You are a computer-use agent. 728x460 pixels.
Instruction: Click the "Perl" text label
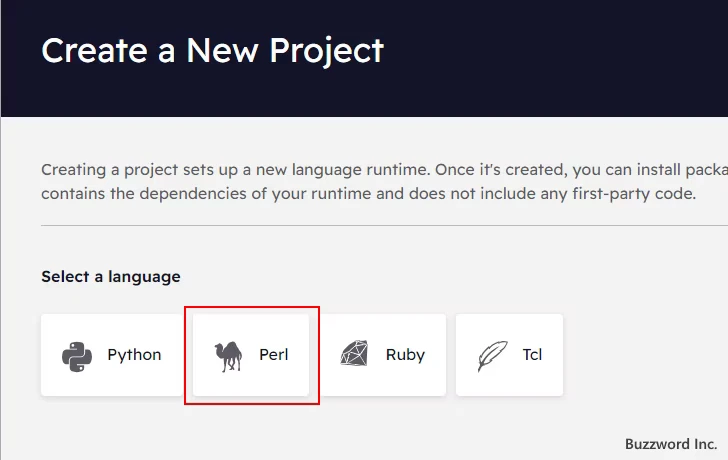coord(273,355)
